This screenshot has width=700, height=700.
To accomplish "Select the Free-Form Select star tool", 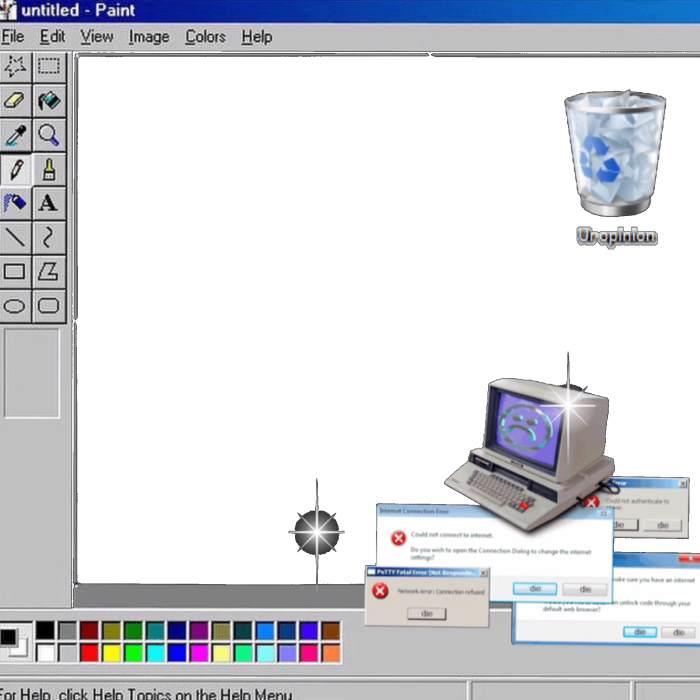I will tap(15, 67).
